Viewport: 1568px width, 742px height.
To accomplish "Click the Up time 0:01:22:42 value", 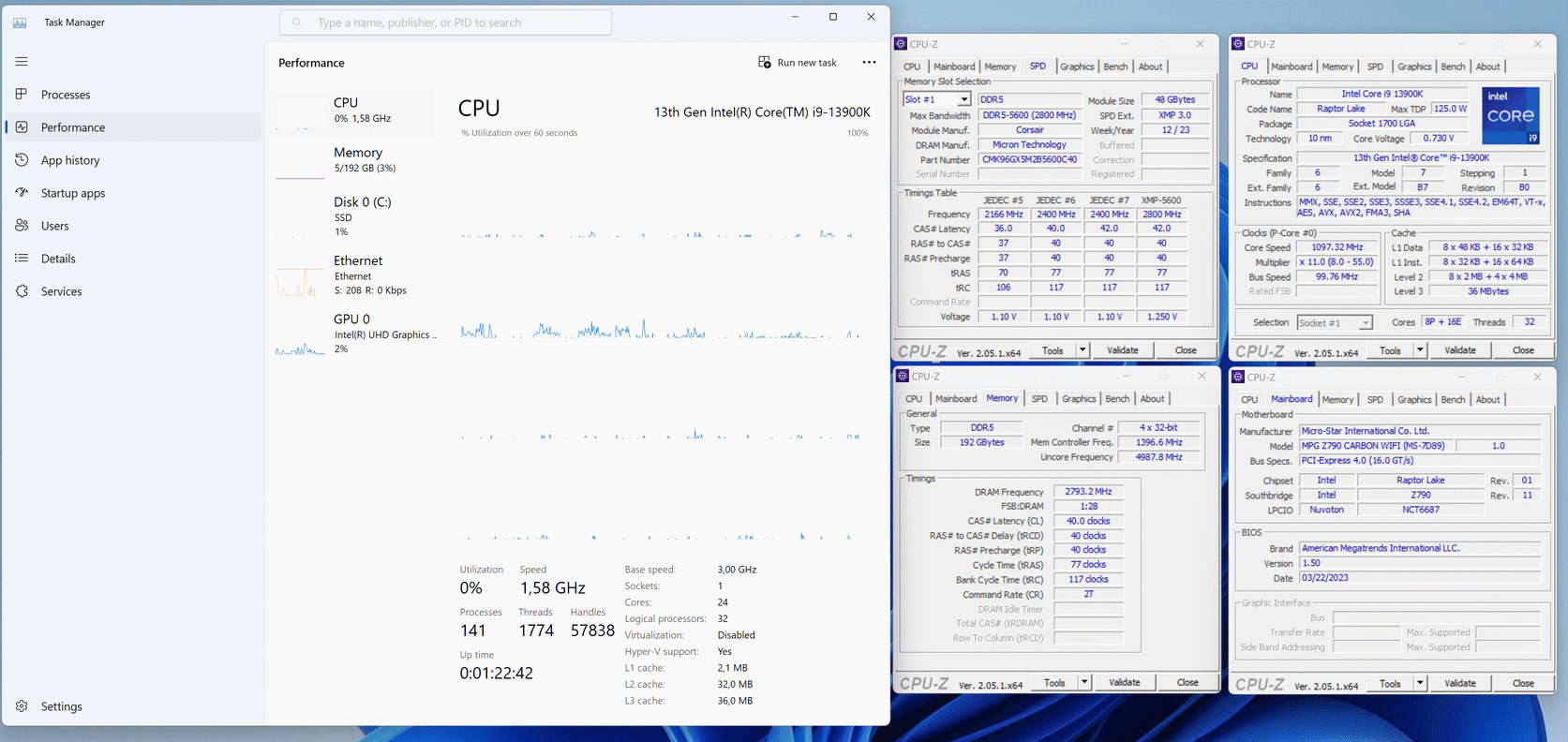I will [x=496, y=673].
